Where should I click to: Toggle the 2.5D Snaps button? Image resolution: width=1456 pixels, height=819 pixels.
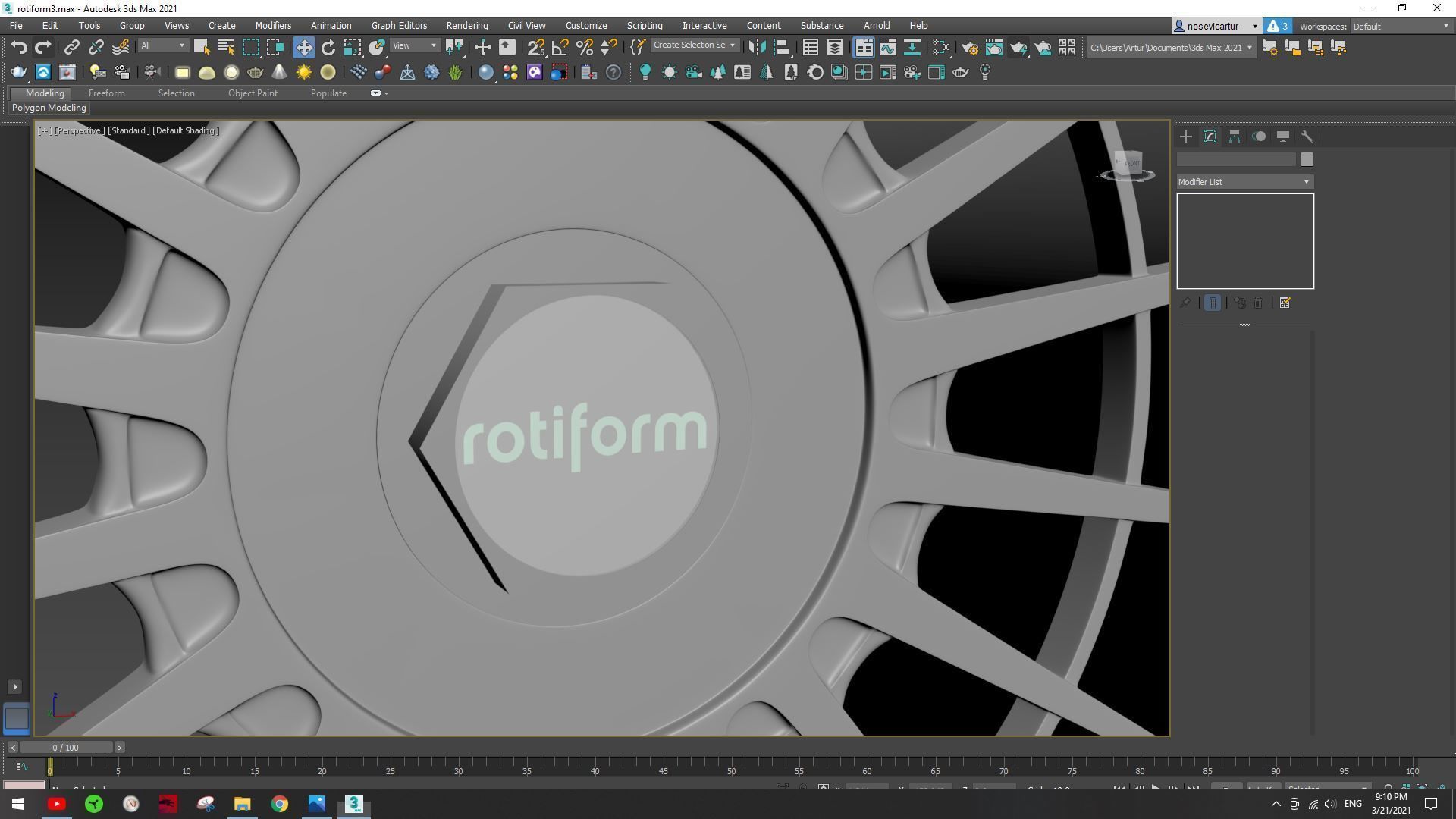[x=536, y=47]
